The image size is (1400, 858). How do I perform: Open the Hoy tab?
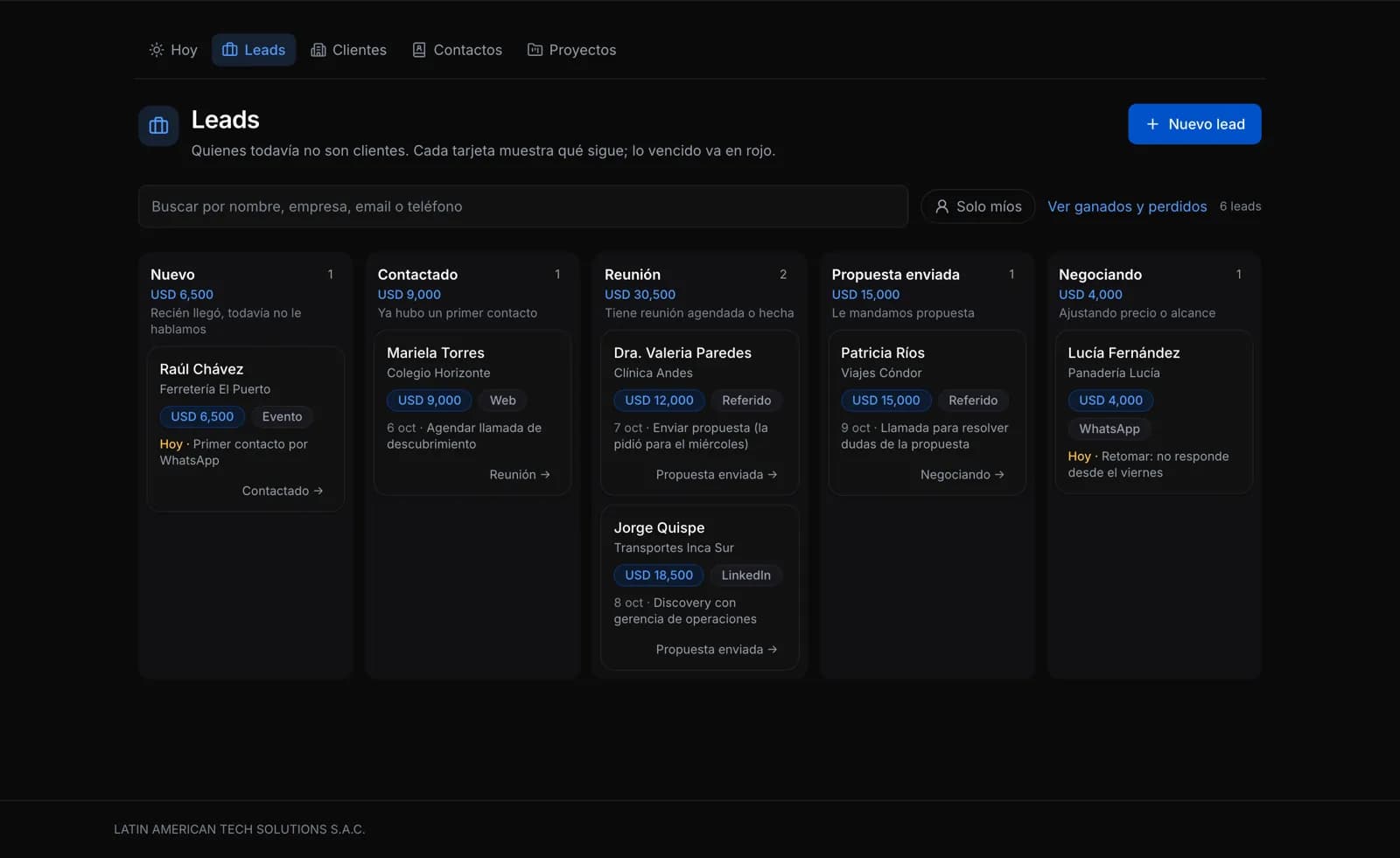point(173,50)
